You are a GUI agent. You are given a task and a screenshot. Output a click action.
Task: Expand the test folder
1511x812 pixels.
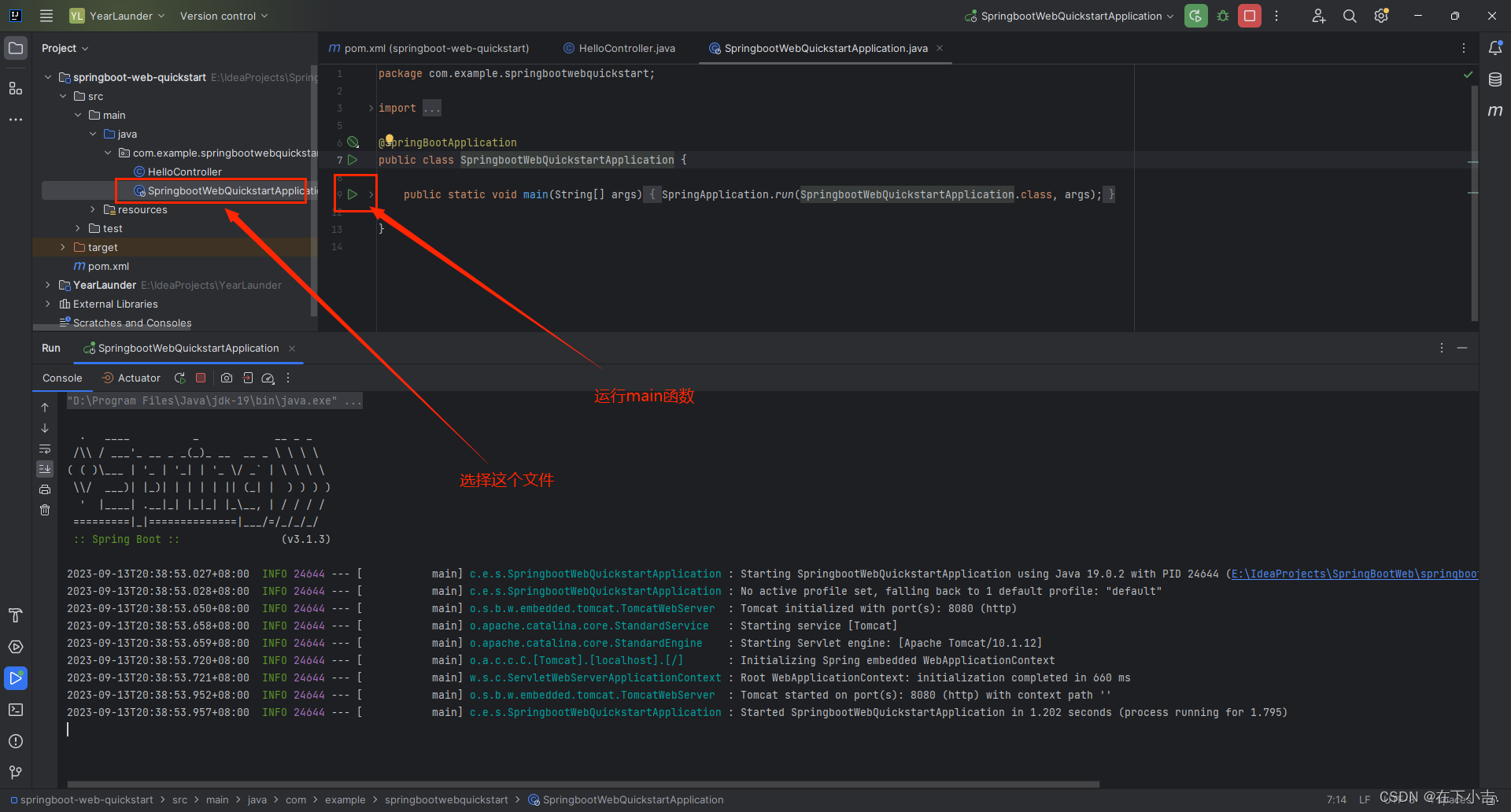[78, 228]
